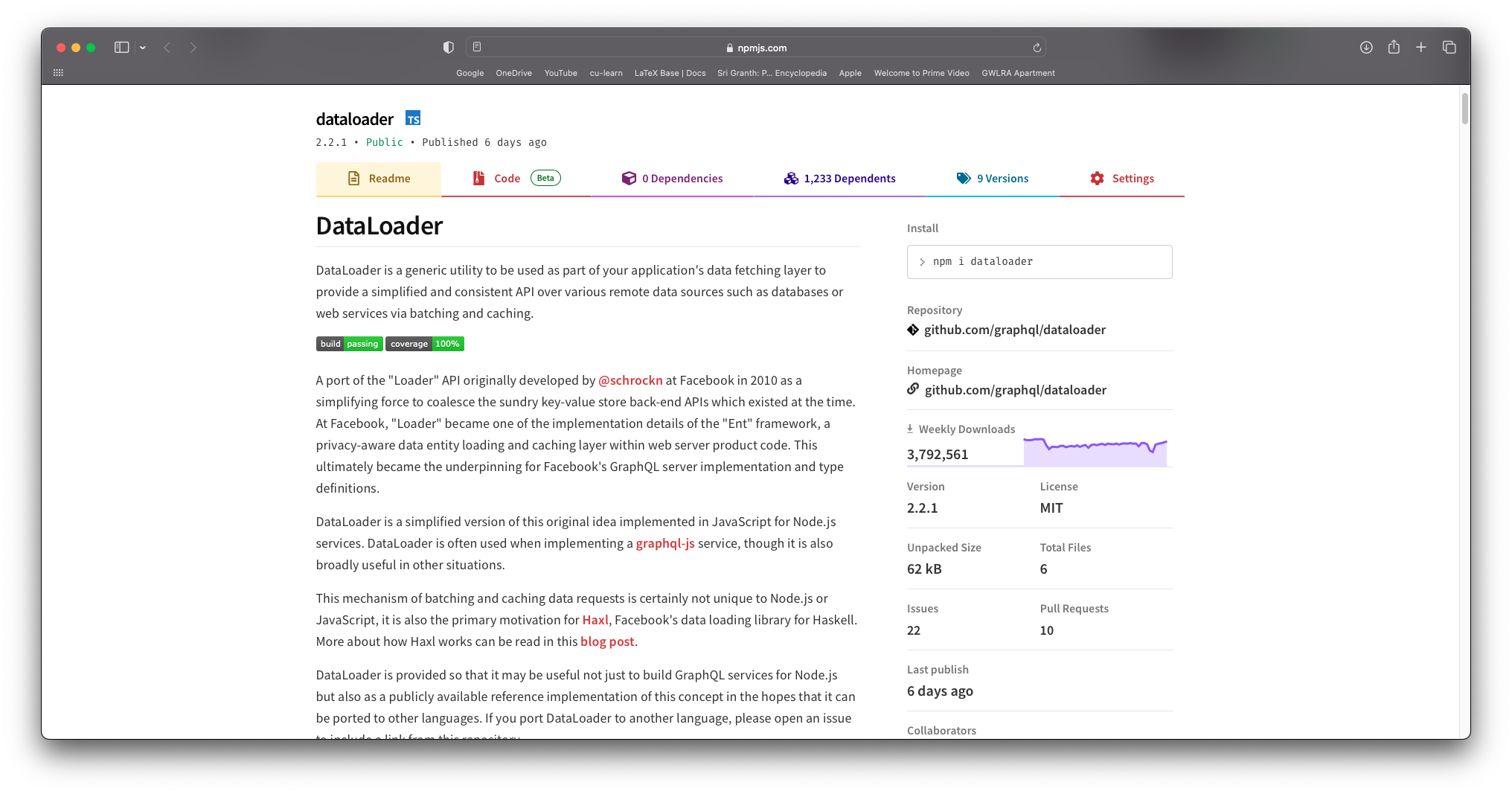This screenshot has height=794, width=1512.
Task: Open Welcome to Prime Video bookmark
Action: (921, 73)
